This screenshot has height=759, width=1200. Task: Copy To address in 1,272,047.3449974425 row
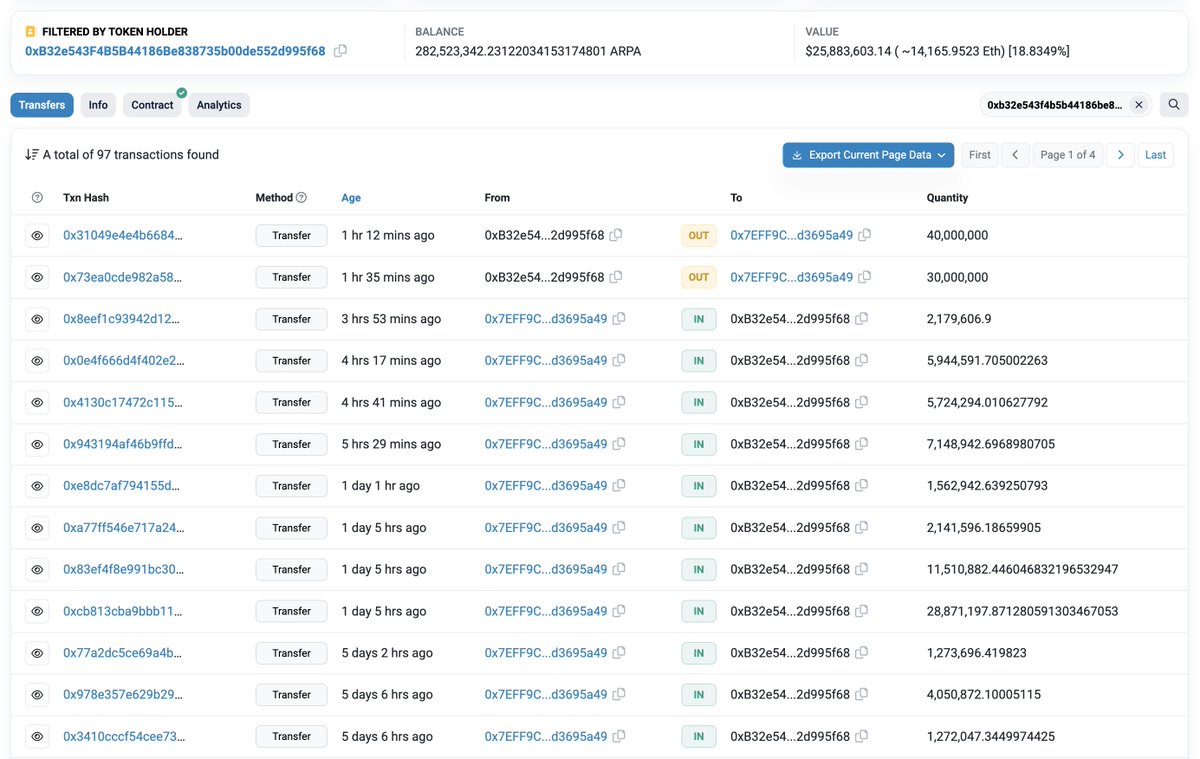coord(861,736)
